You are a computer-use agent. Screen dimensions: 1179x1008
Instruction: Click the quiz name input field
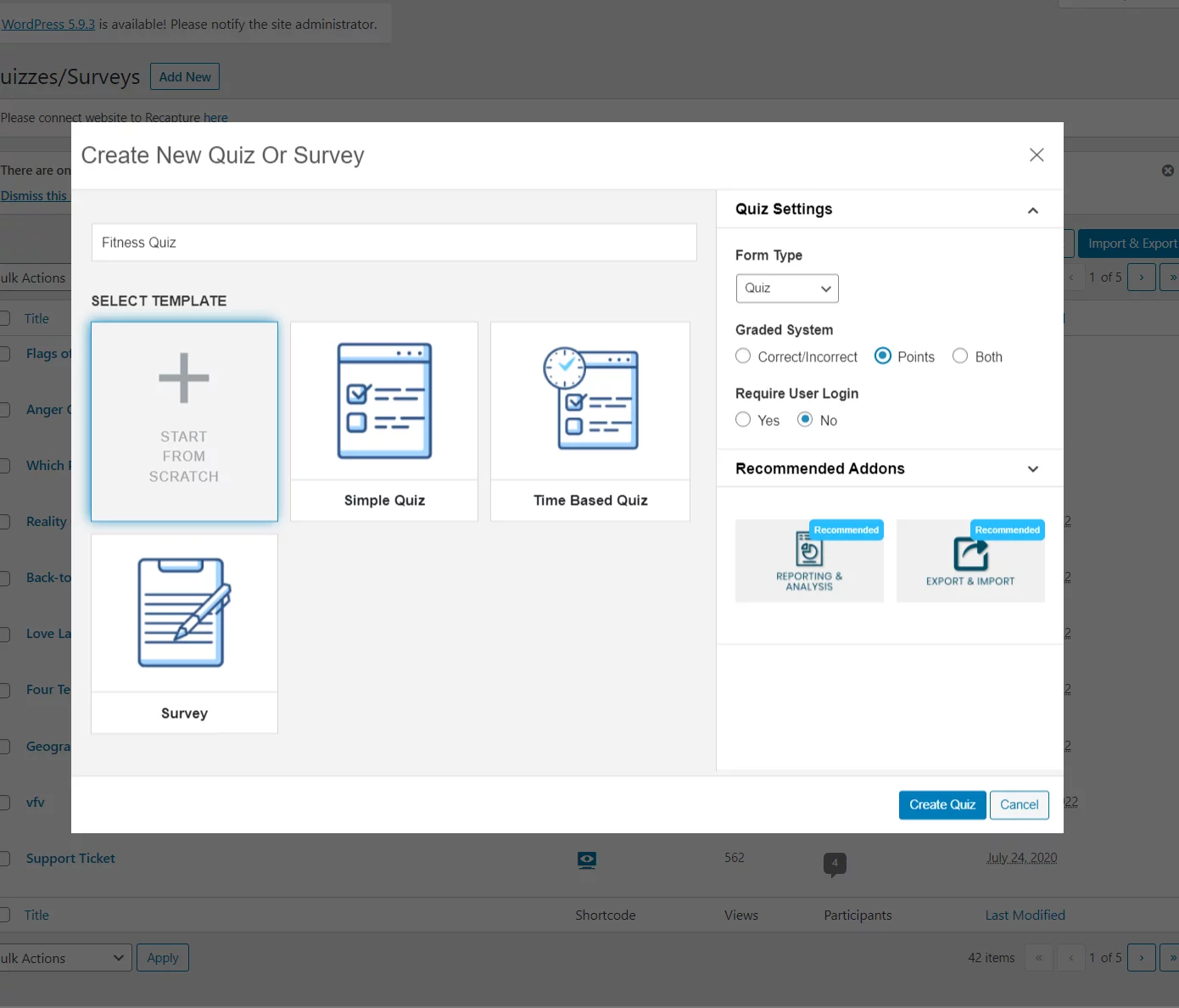click(394, 243)
